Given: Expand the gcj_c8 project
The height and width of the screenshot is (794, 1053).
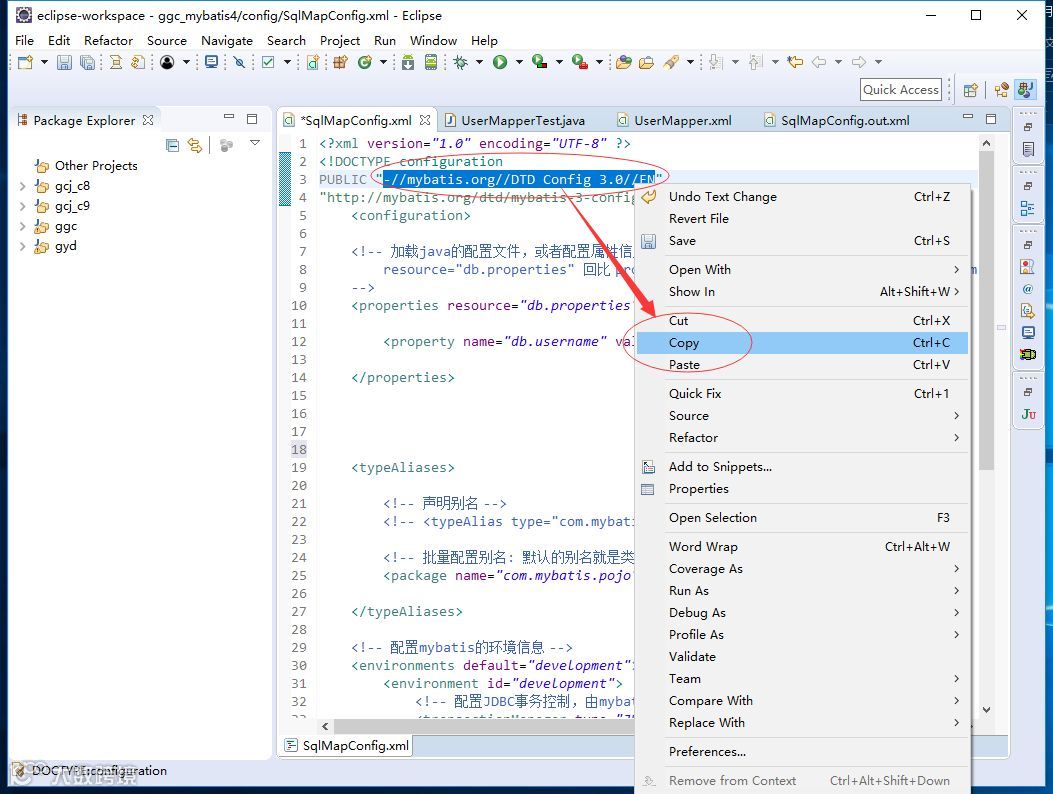Looking at the screenshot, I should point(22,186).
